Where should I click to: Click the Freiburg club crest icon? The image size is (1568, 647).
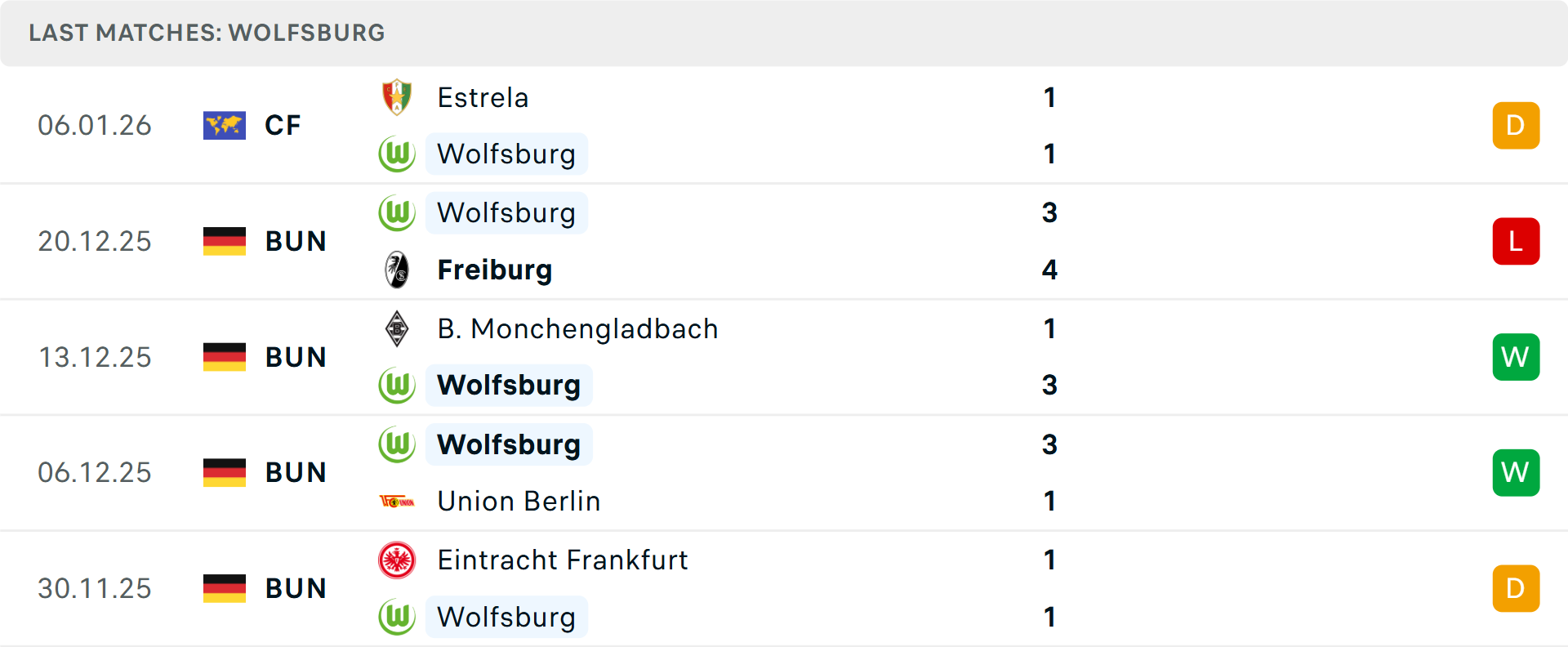coord(397,270)
